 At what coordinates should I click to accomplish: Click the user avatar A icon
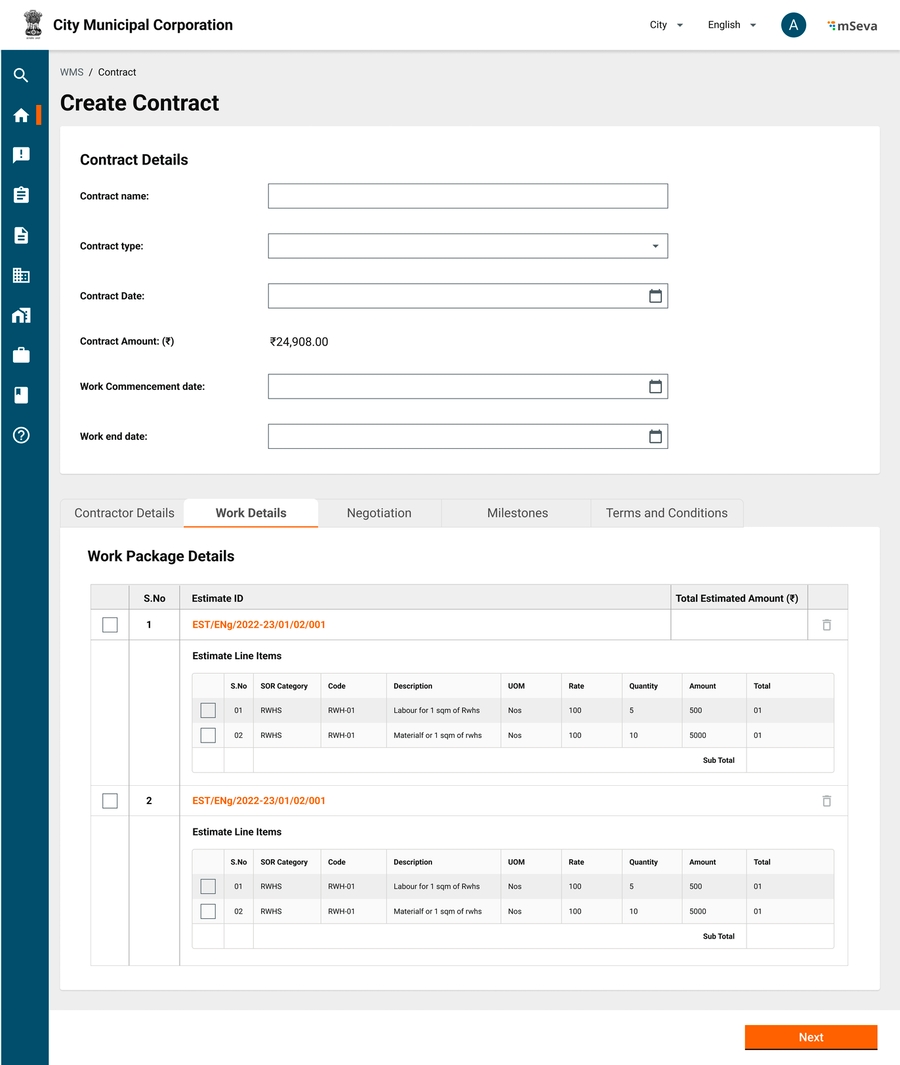click(x=793, y=25)
